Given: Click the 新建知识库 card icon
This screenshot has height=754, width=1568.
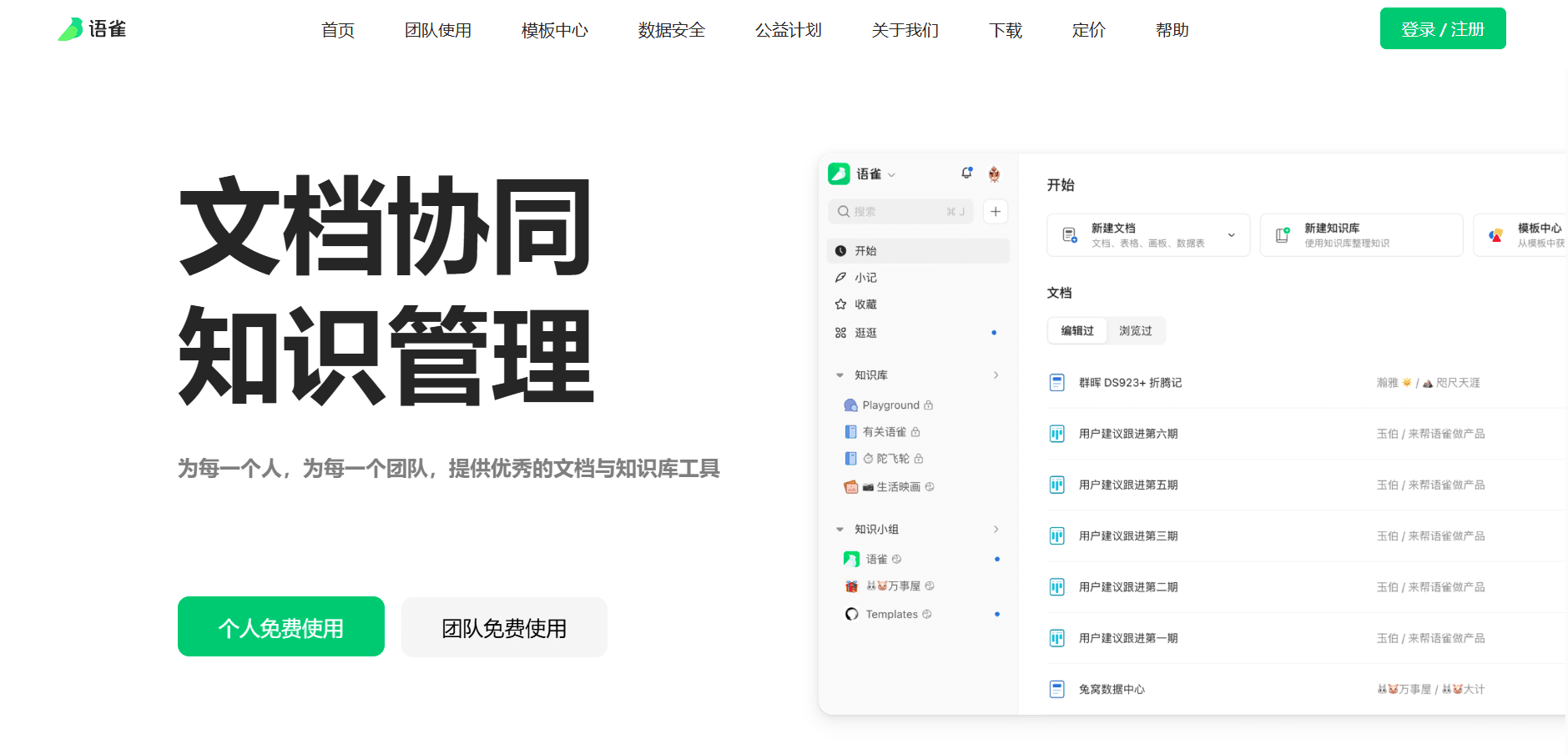Looking at the screenshot, I should [x=1283, y=235].
